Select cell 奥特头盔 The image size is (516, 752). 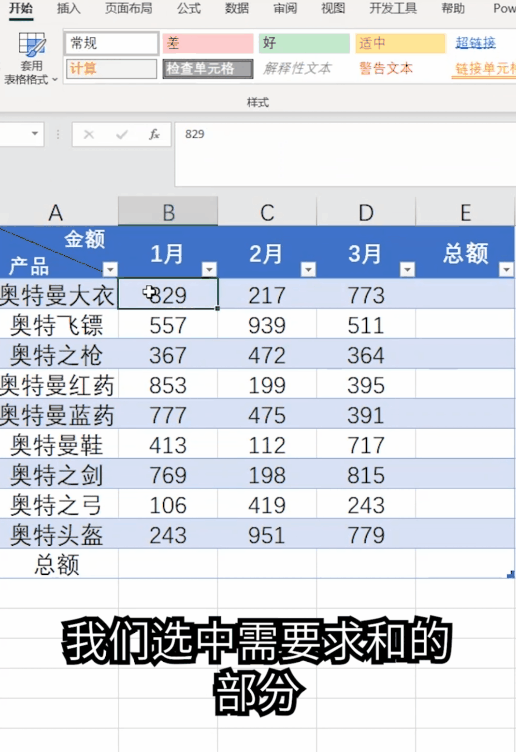tap(58, 534)
